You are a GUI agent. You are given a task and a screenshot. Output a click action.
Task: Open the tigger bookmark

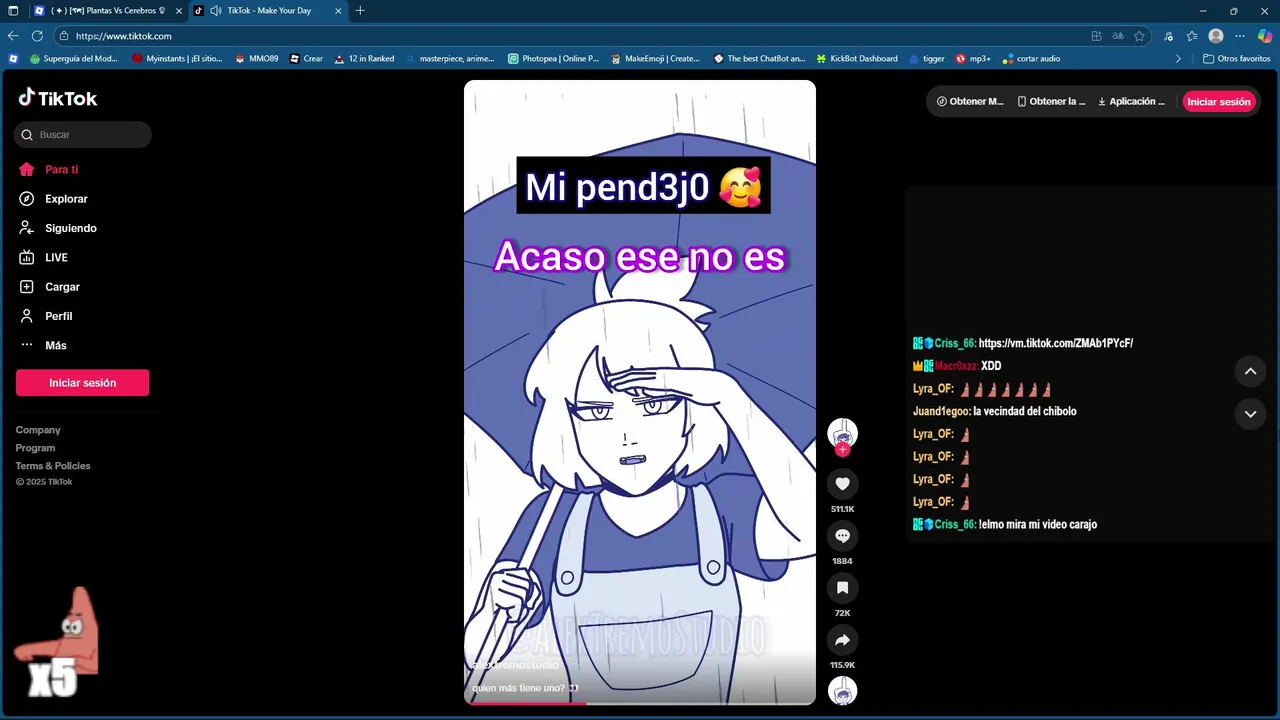pyautogui.click(x=927, y=59)
